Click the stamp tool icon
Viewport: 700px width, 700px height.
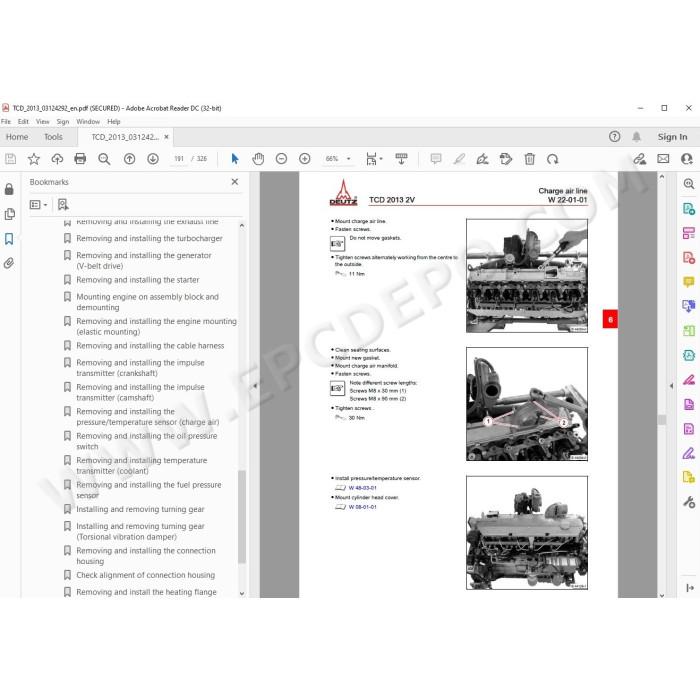[506, 159]
